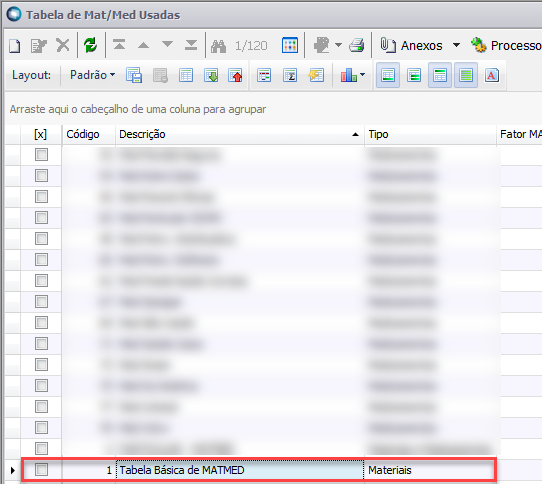Click the red letter A document icon
The image size is (542, 484).
(x=492, y=75)
